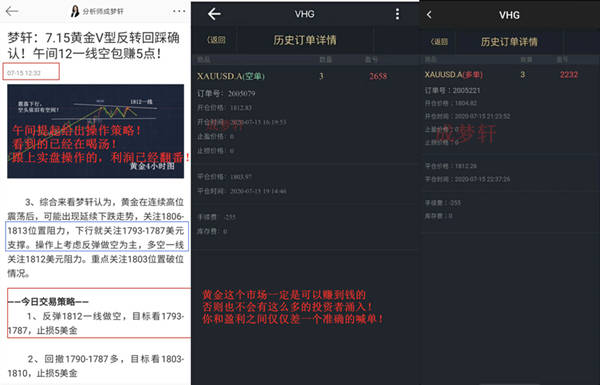Image resolution: width=600 pixels, height=385 pixels.
Task: Click the 手续费 line in the right order
Action: pos(443,203)
